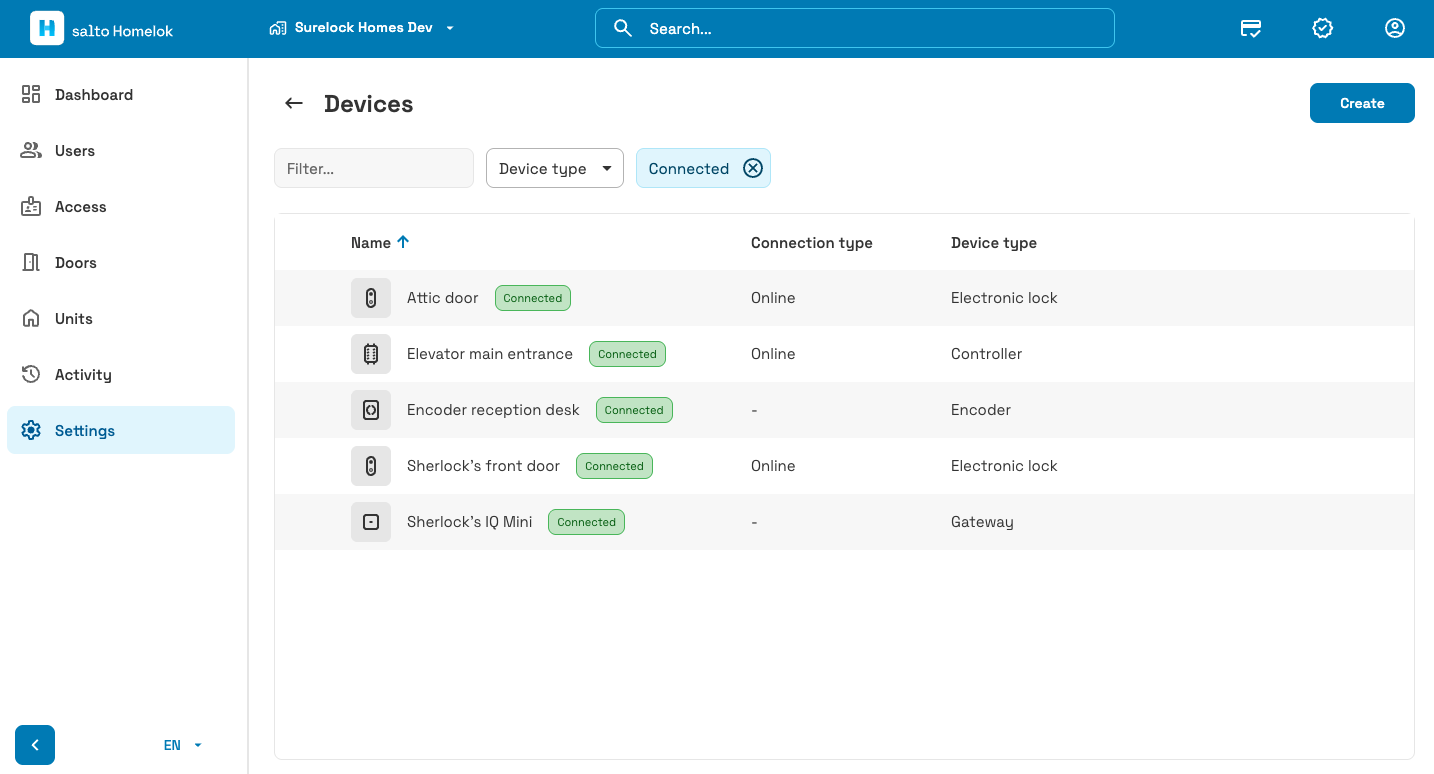Click the Gateway device type cell
The image size is (1434, 774).
[982, 522]
